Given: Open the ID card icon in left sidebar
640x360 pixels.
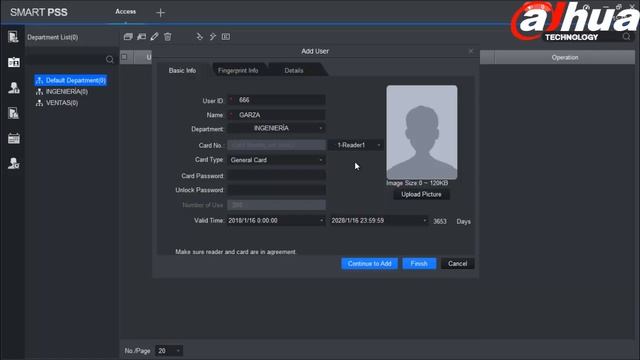Looking at the screenshot, I should [x=13, y=62].
